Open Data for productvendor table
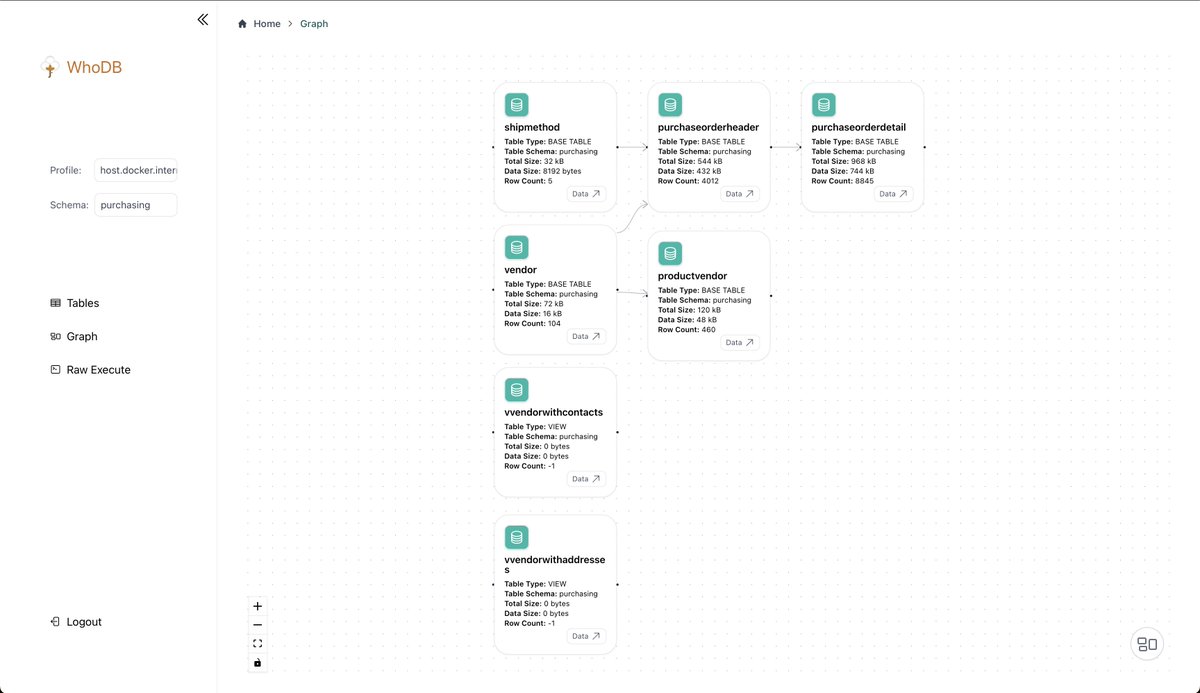The image size is (1200, 693). pos(740,342)
